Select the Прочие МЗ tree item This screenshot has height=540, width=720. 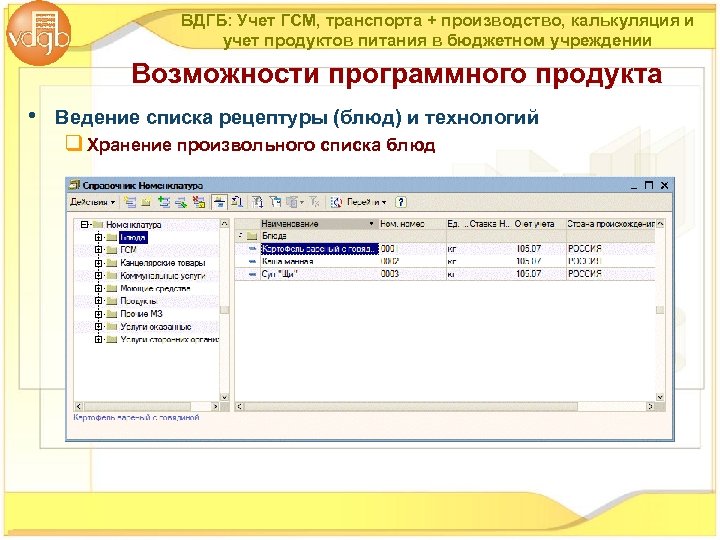(141, 314)
